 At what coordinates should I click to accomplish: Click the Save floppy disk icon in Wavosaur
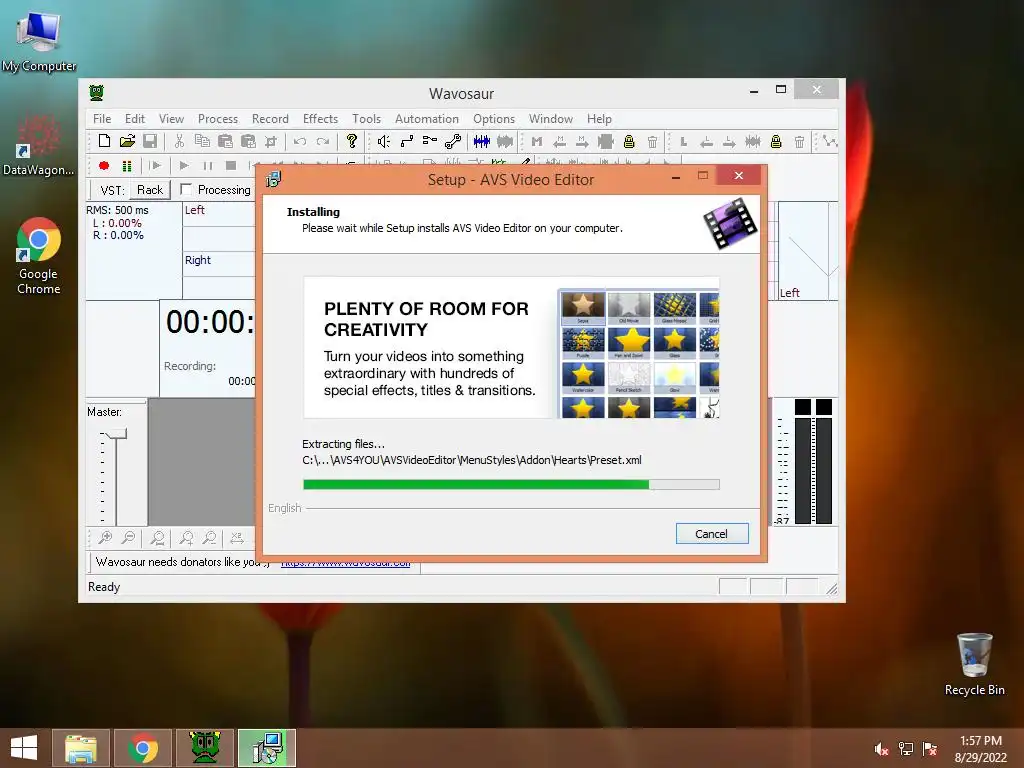click(x=150, y=141)
